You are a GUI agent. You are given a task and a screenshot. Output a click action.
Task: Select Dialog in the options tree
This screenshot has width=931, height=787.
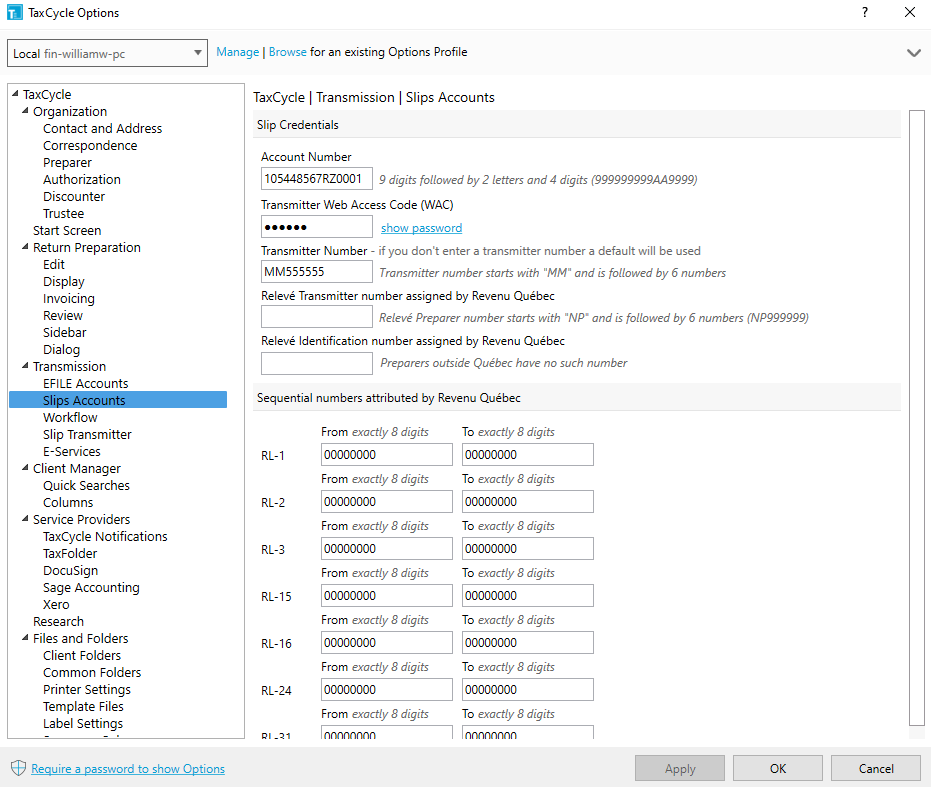click(x=61, y=350)
